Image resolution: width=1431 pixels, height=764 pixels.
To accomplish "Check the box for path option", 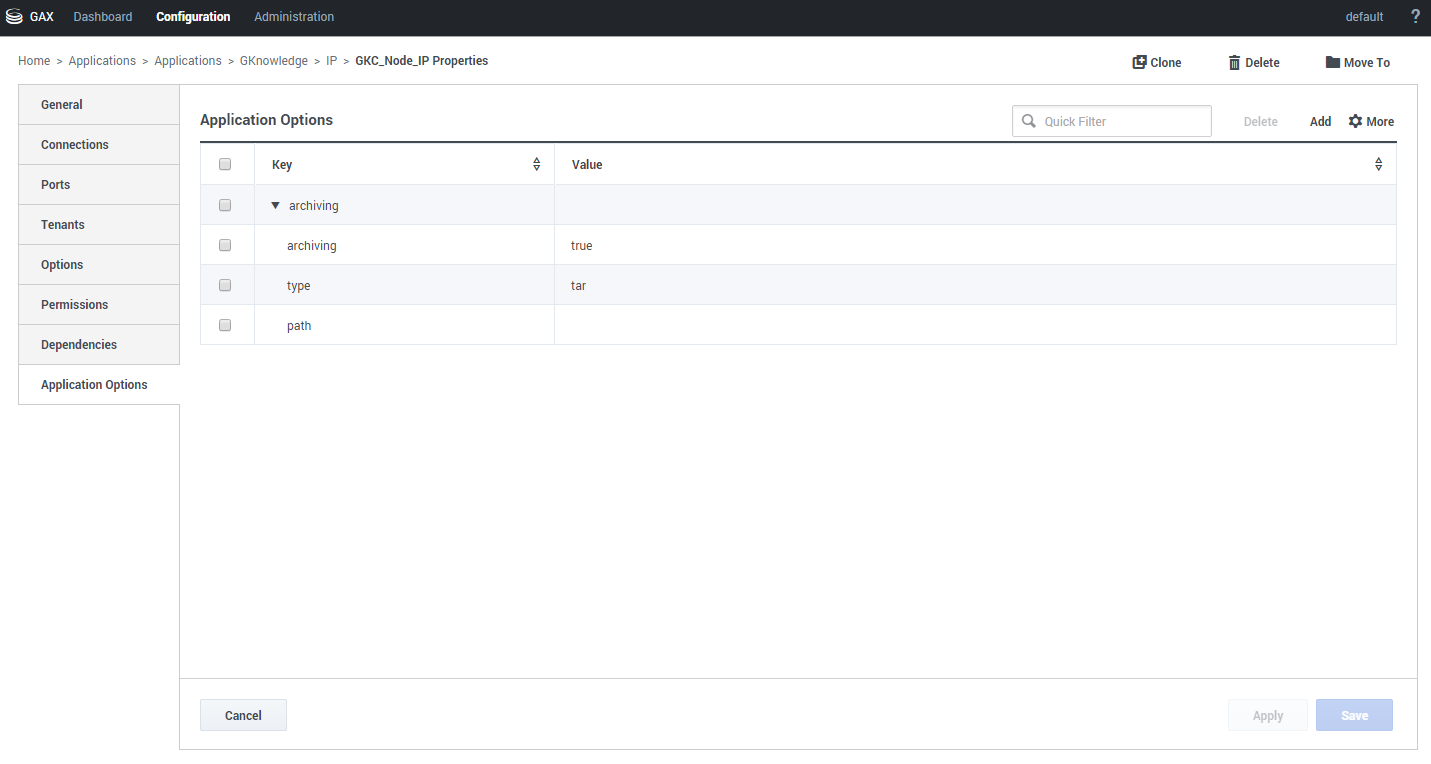I will (x=225, y=325).
